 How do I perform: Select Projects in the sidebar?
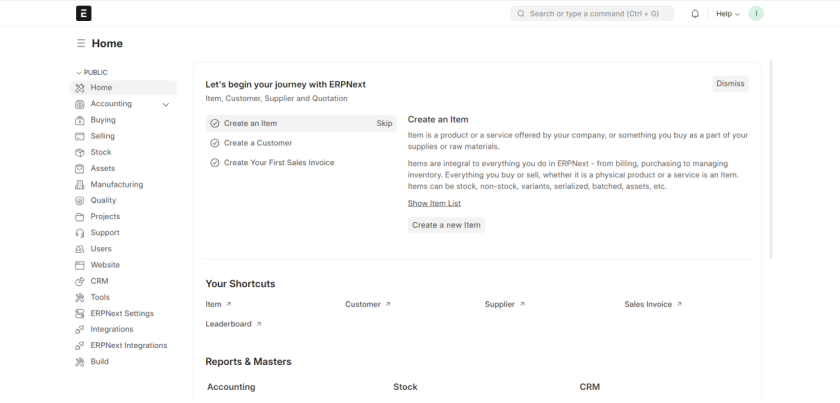[105, 217]
